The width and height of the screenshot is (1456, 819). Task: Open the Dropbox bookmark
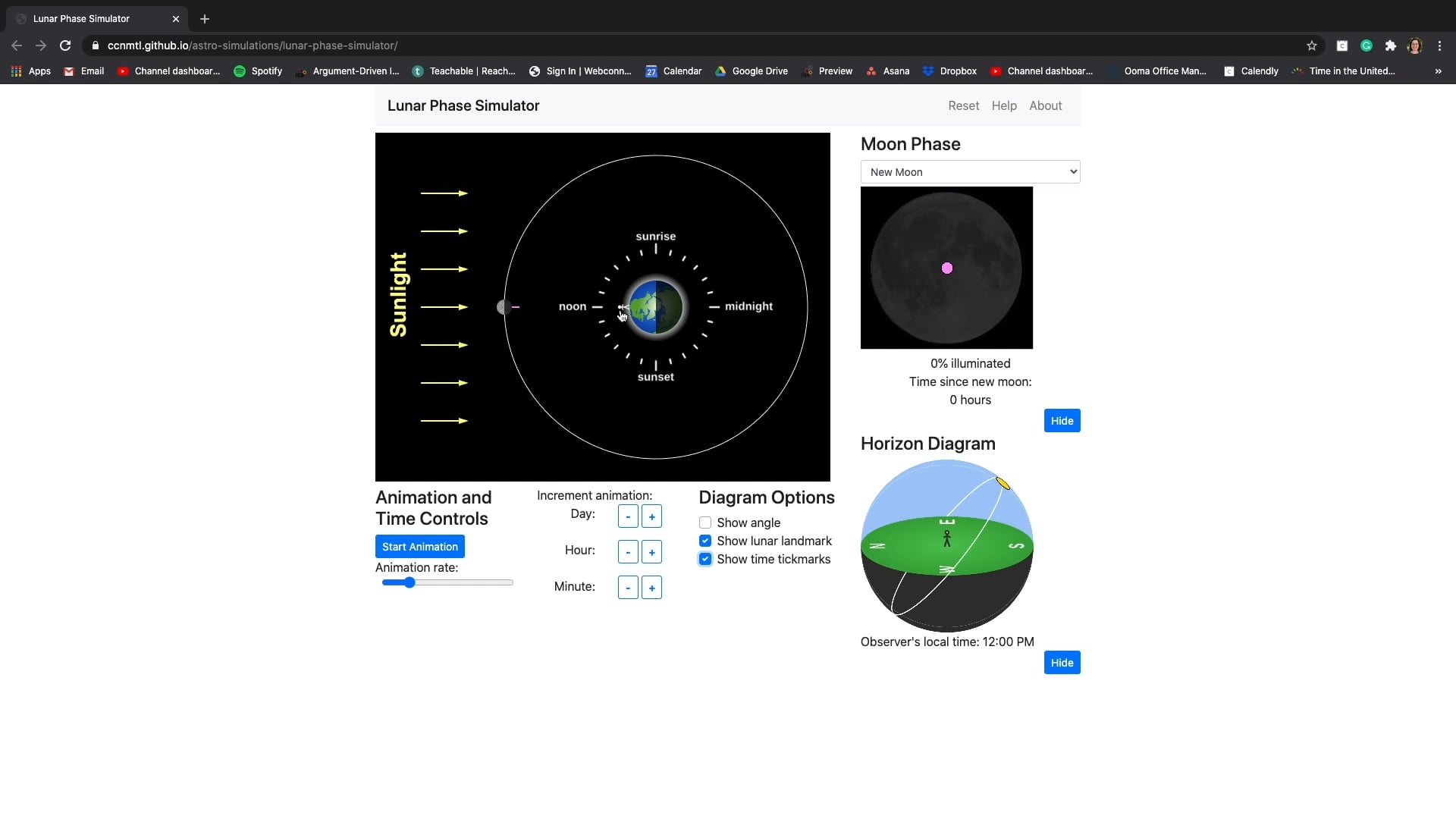click(x=949, y=71)
